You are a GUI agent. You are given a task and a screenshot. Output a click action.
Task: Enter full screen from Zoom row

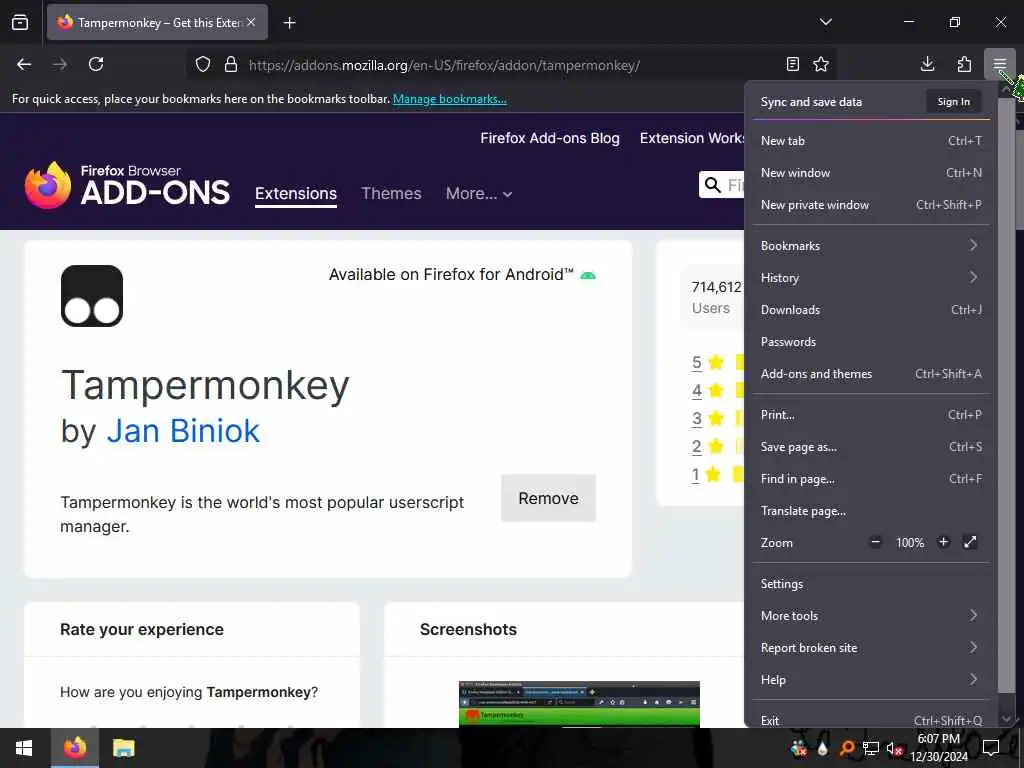tap(970, 542)
